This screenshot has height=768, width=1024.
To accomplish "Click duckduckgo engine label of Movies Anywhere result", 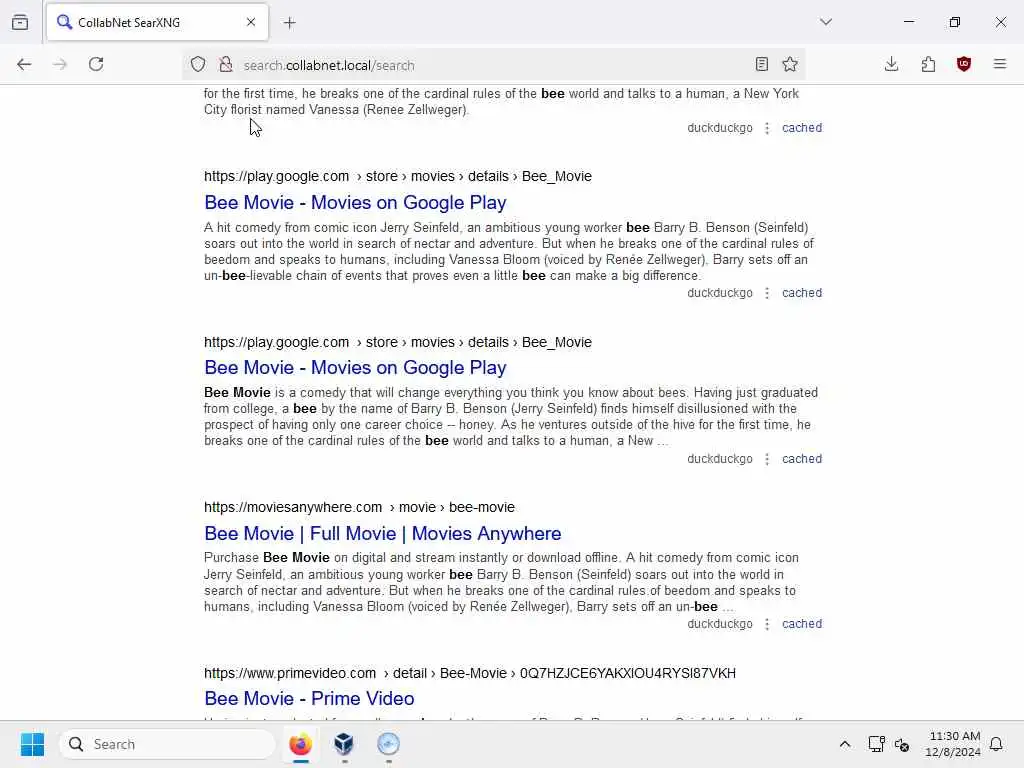I will tap(720, 624).
